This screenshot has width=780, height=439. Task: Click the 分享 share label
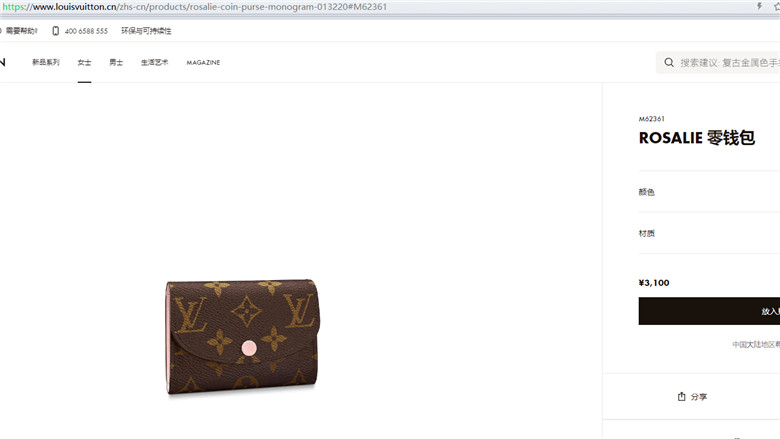699,397
